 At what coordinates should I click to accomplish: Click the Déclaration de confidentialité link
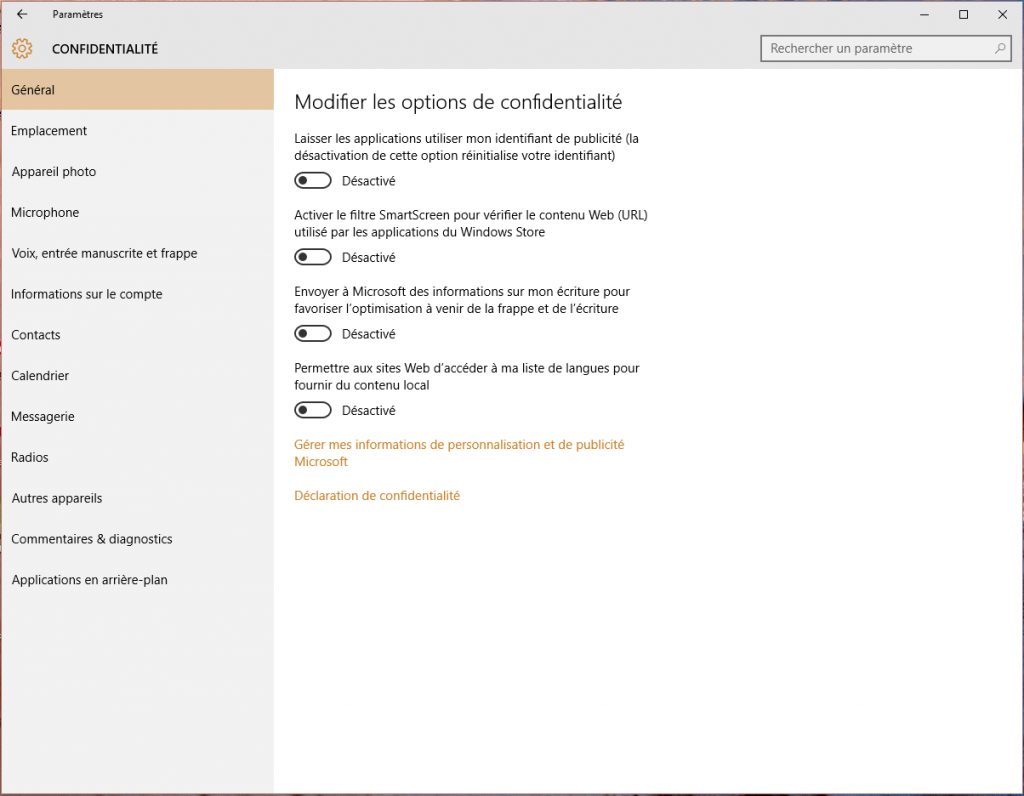pos(377,495)
